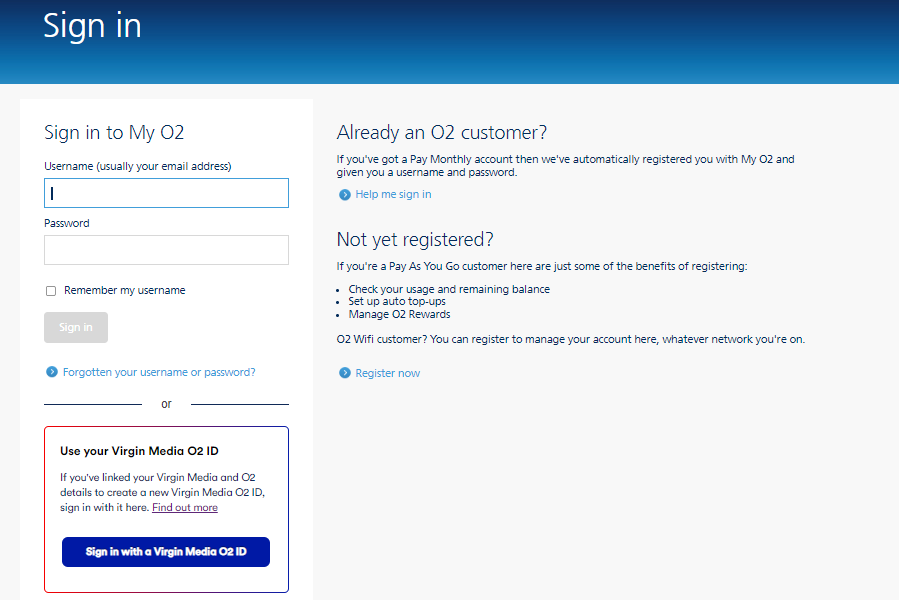Viewport: 899px width, 600px height.
Task: Click inside the Password input field
Action: tap(165, 249)
